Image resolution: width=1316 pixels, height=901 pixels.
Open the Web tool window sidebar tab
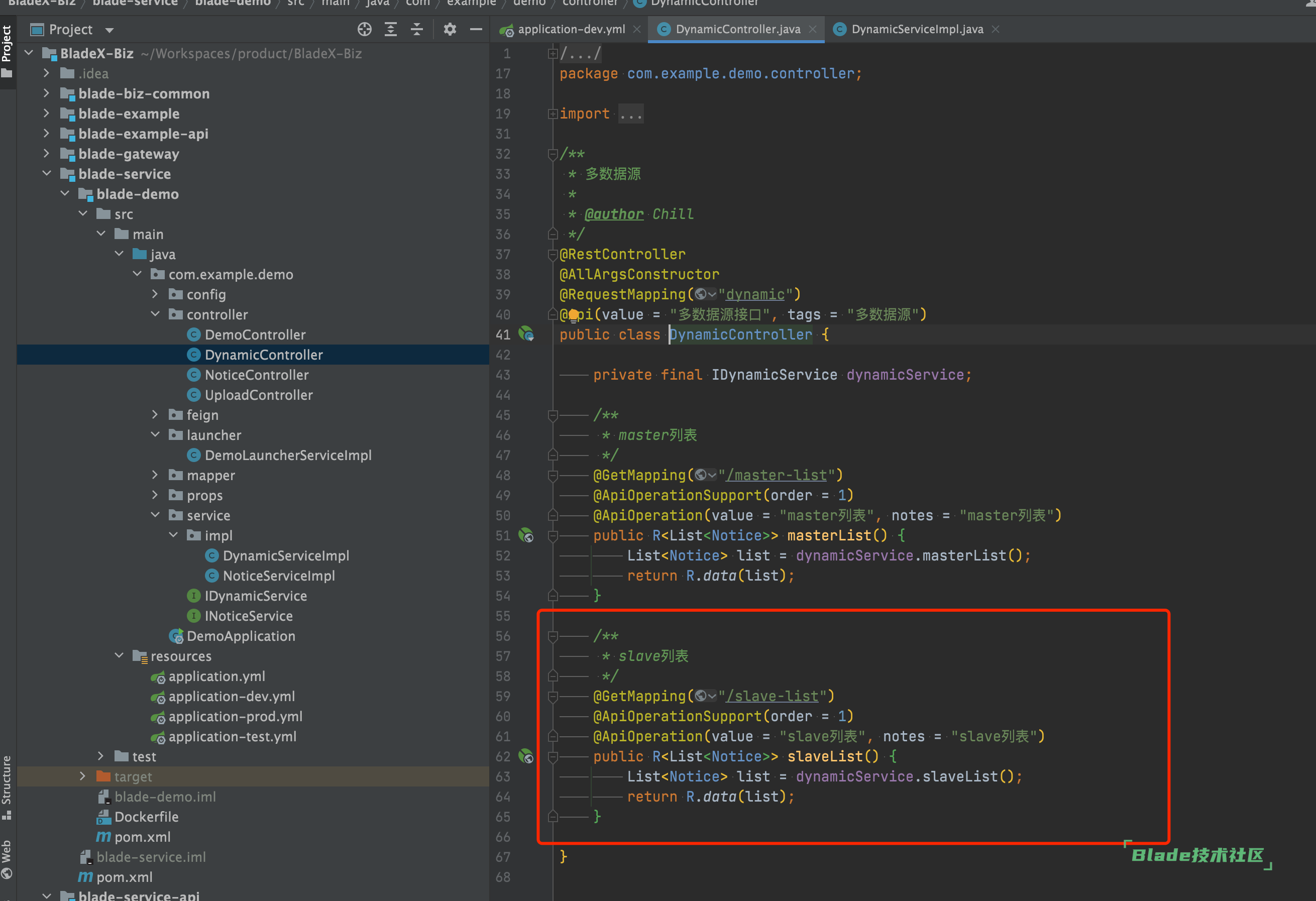8,860
